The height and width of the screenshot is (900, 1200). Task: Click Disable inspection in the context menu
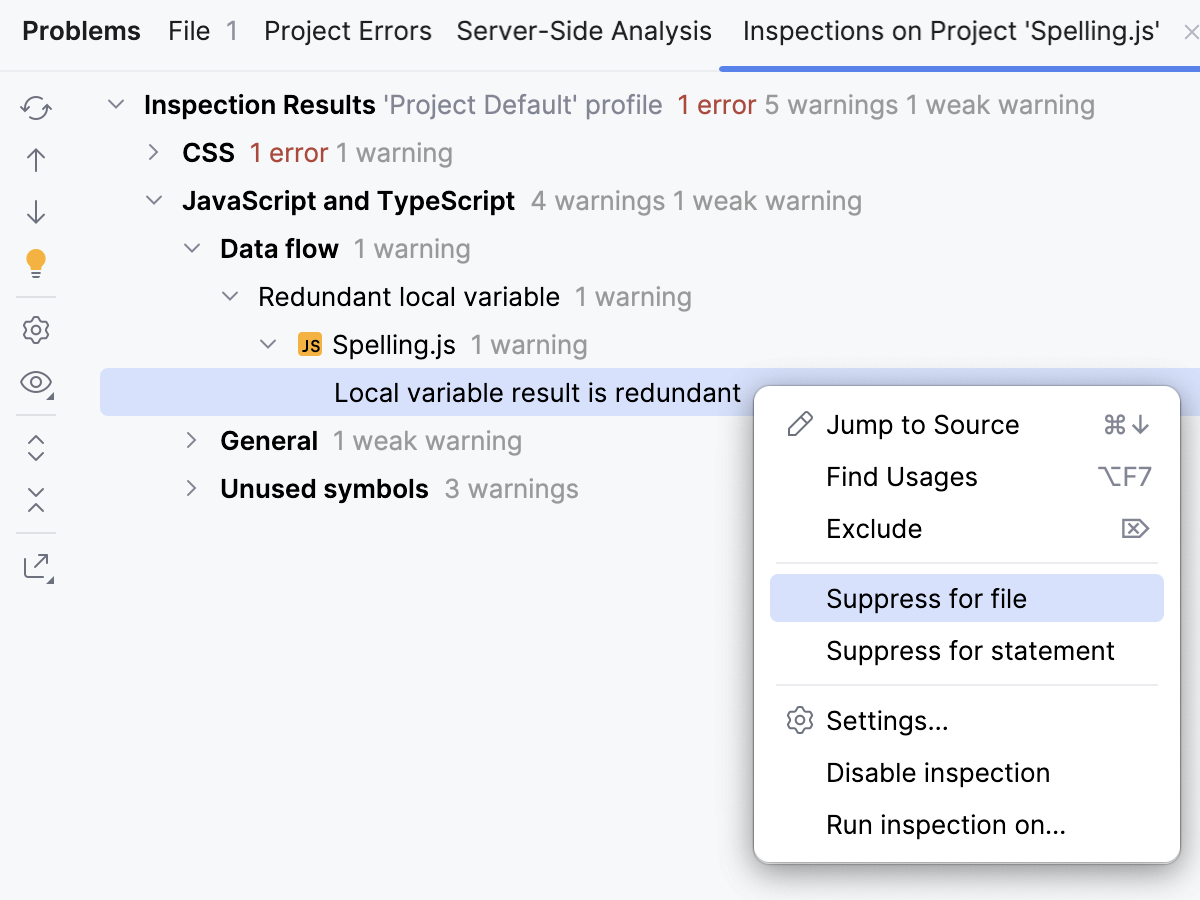click(x=937, y=772)
